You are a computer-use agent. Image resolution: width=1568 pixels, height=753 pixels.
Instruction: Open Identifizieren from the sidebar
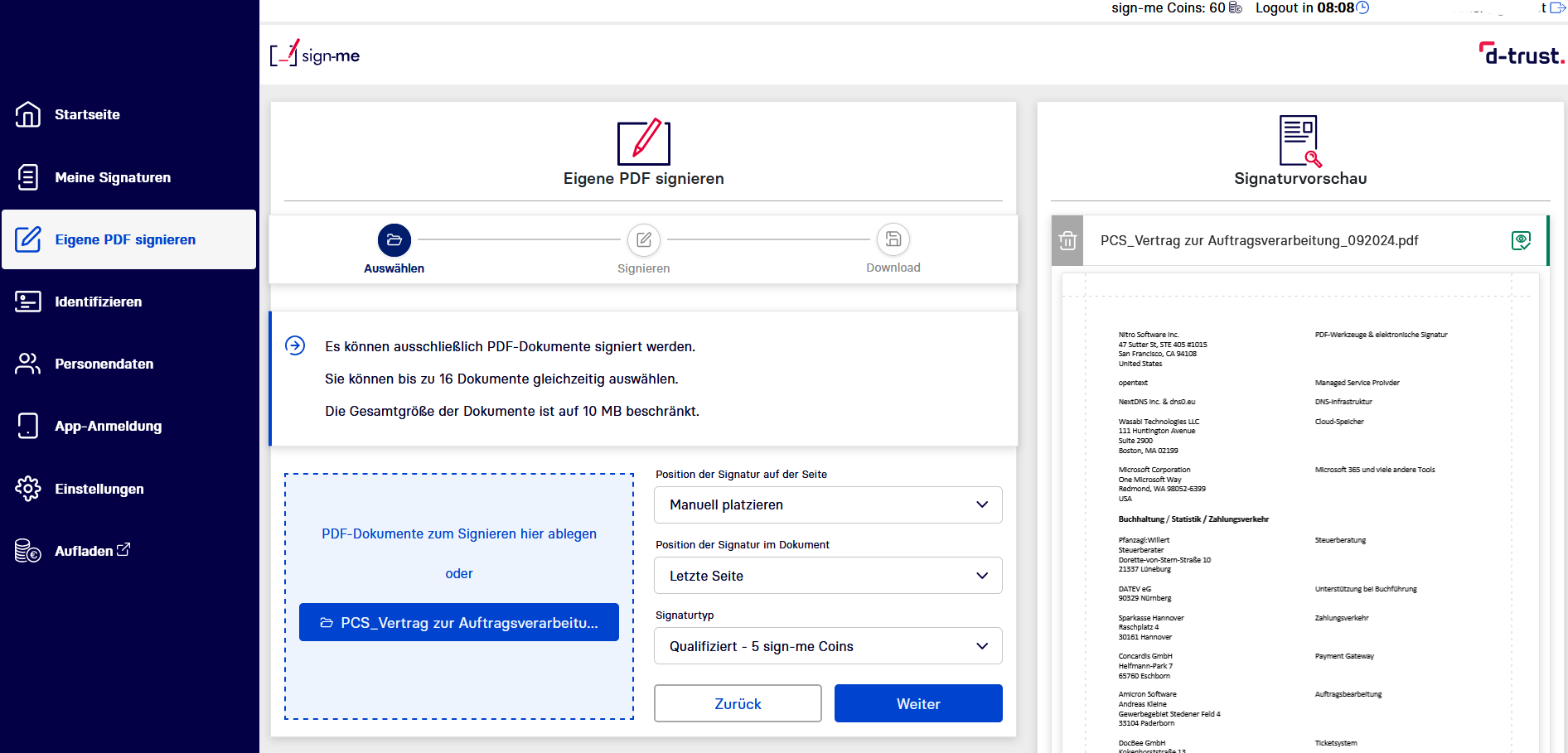point(98,302)
